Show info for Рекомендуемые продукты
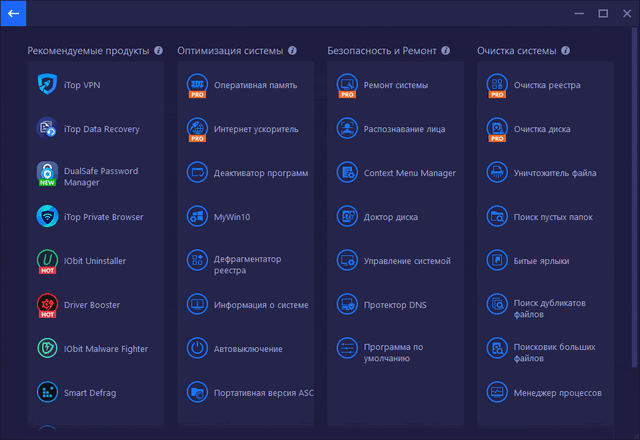 click(x=158, y=51)
